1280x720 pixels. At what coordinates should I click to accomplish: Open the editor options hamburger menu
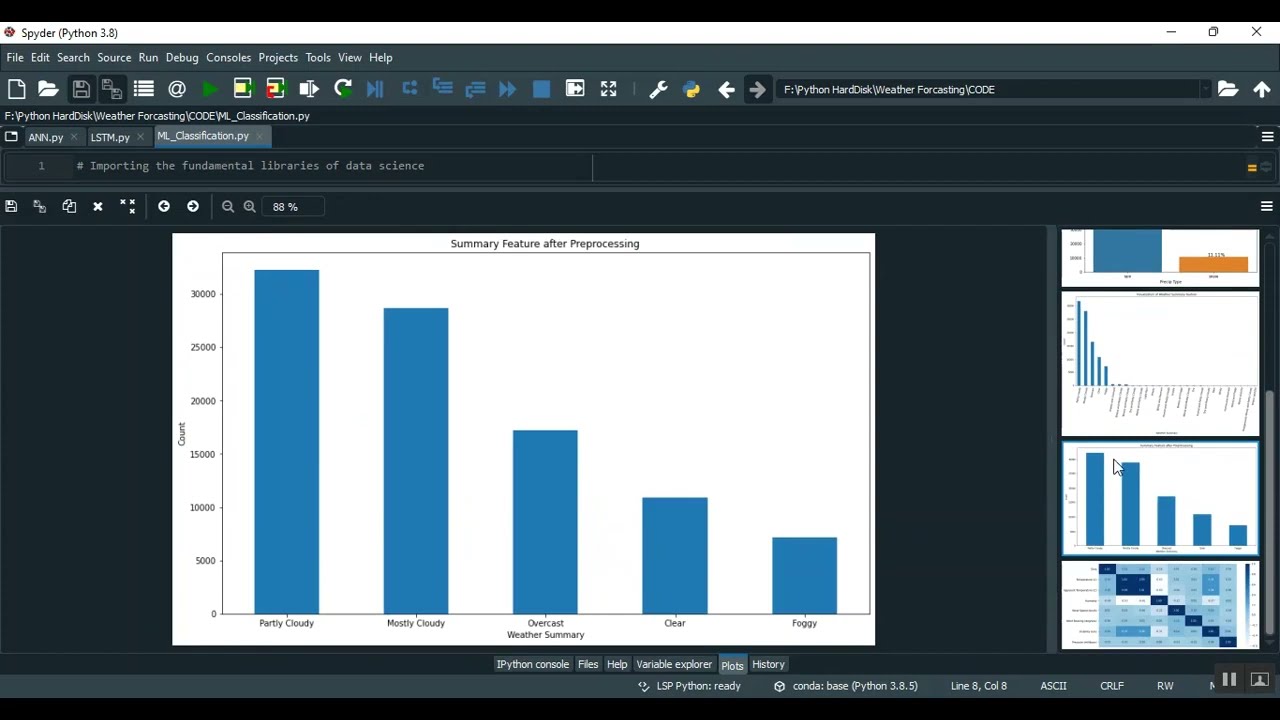1267,136
